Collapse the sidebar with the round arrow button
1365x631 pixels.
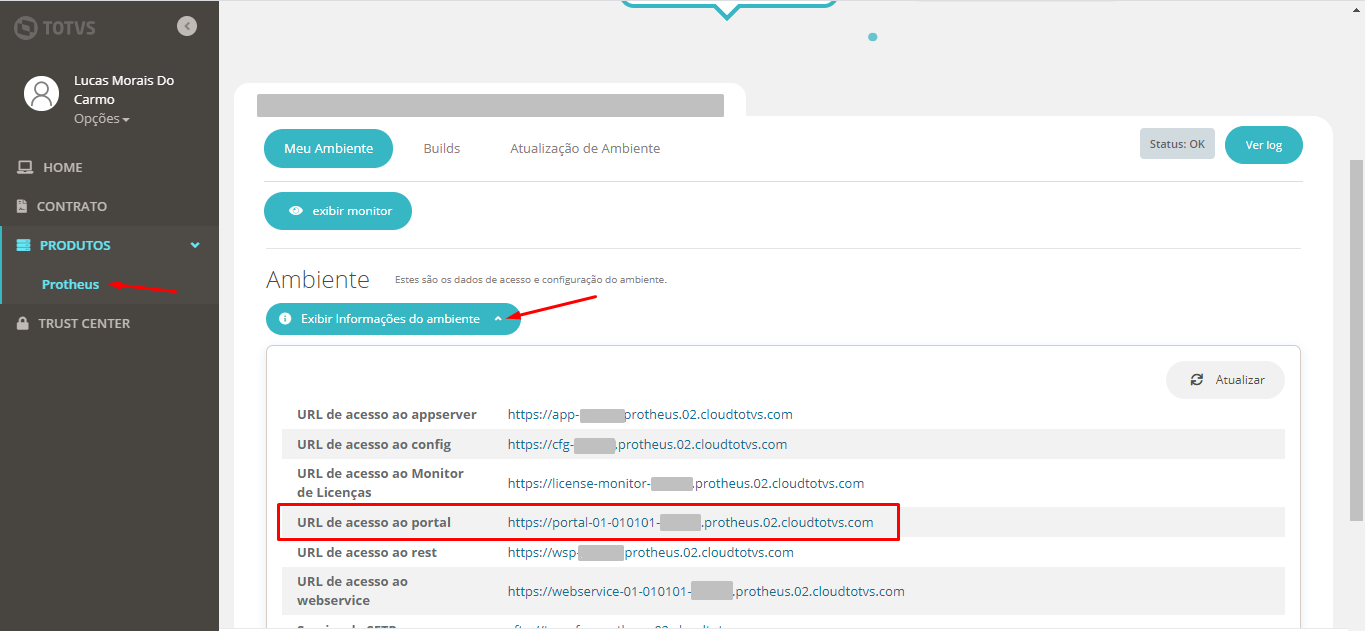coord(187,27)
